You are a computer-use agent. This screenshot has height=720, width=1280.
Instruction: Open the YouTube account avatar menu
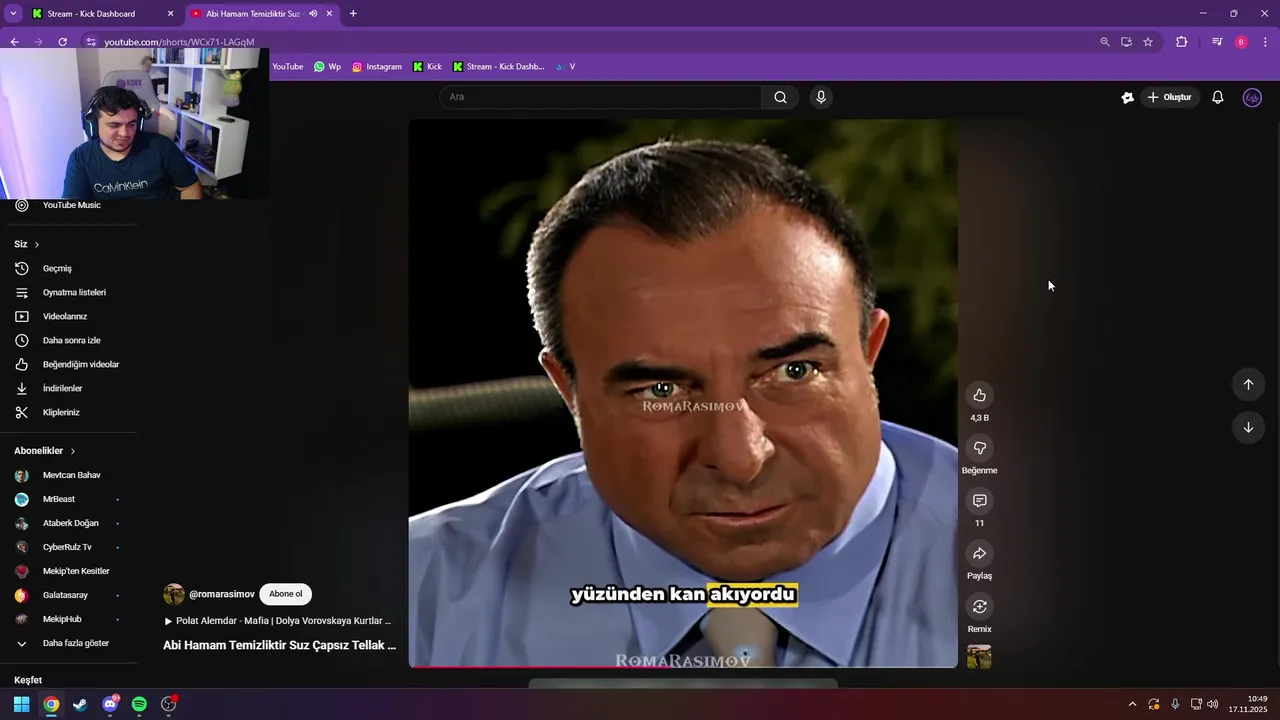click(x=1252, y=97)
